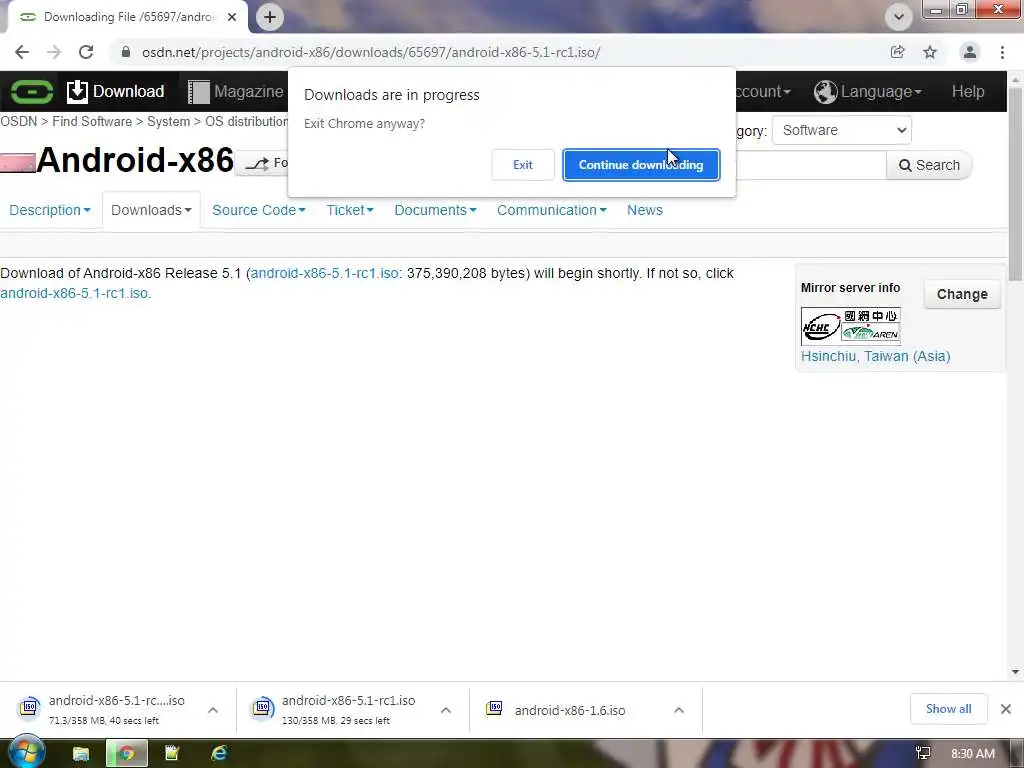Click System breadcrumb link
The image size is (1024, 768).
[x=168, y=121]
